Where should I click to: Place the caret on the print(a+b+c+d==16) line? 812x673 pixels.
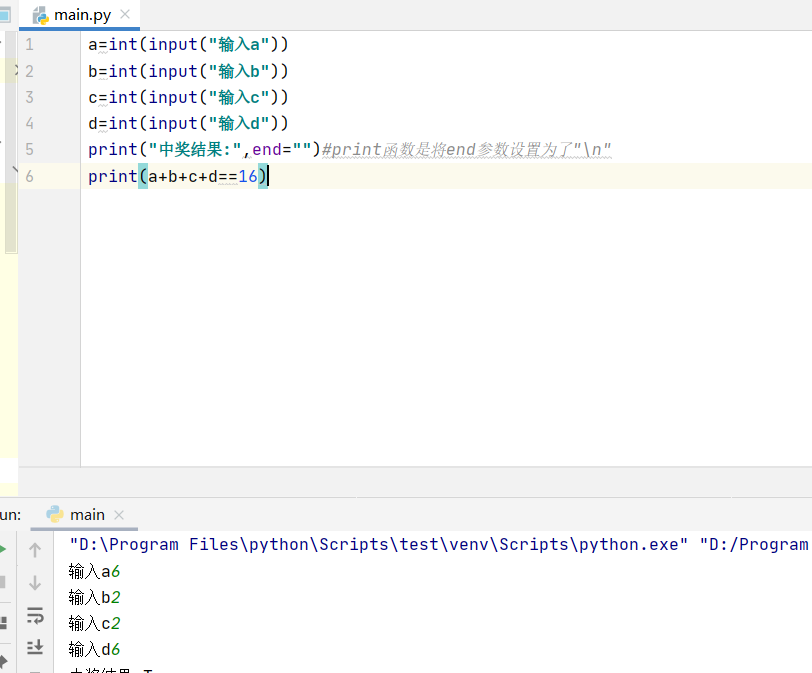click(x=180, y=174)
